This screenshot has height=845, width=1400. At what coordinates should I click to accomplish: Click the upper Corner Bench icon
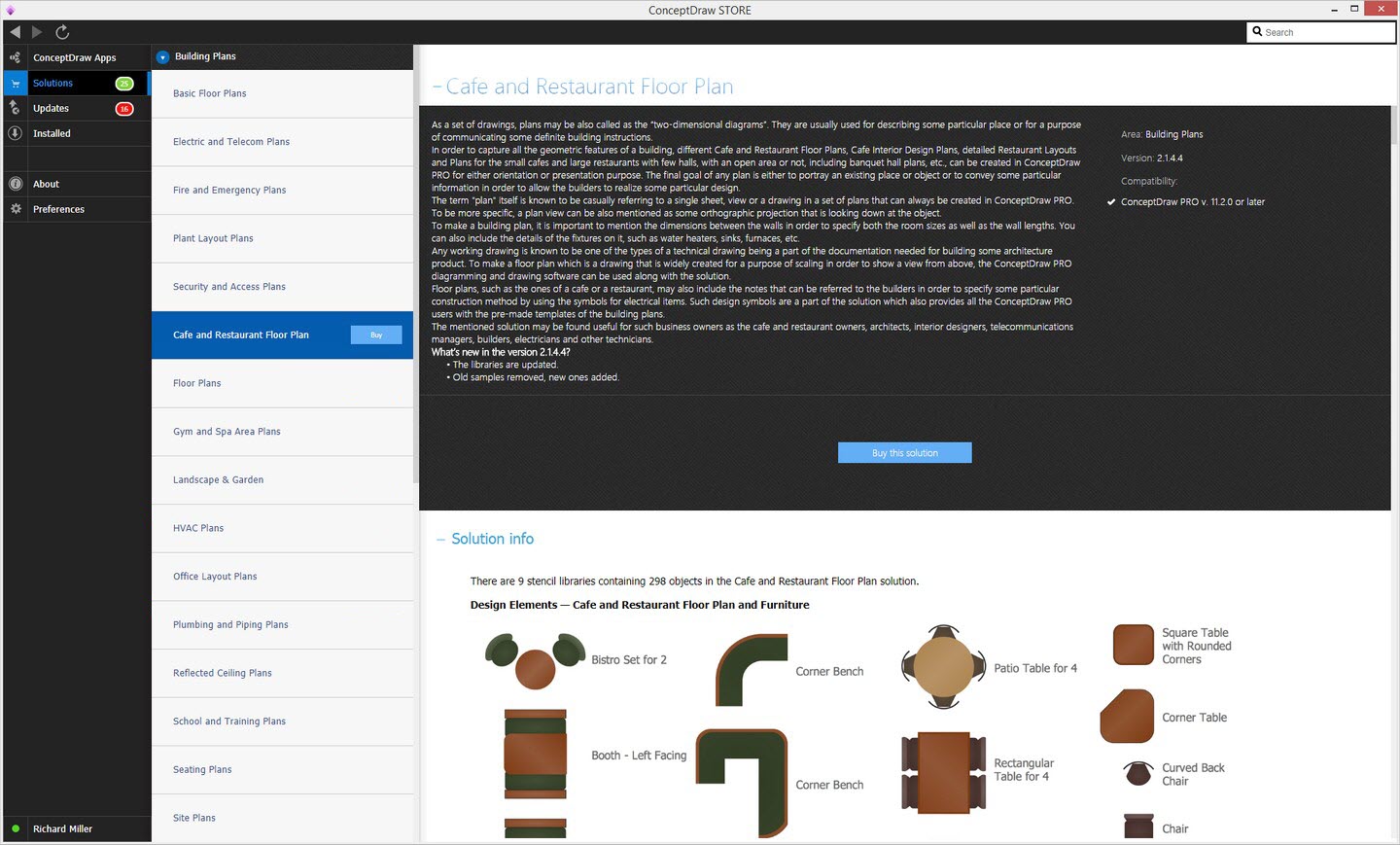click(x=751, y=670)
